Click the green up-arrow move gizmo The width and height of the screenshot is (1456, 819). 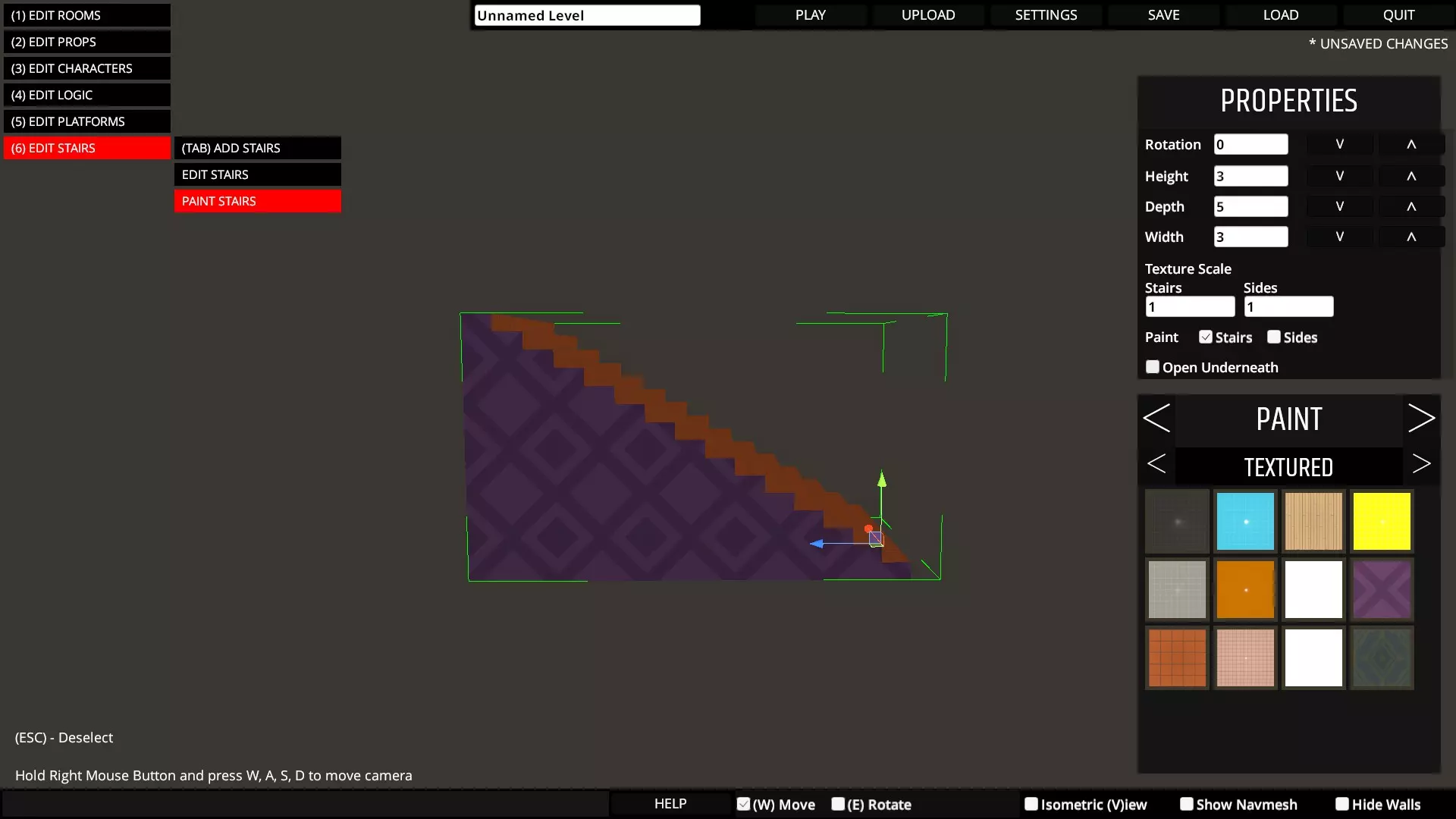pos(881,480)
